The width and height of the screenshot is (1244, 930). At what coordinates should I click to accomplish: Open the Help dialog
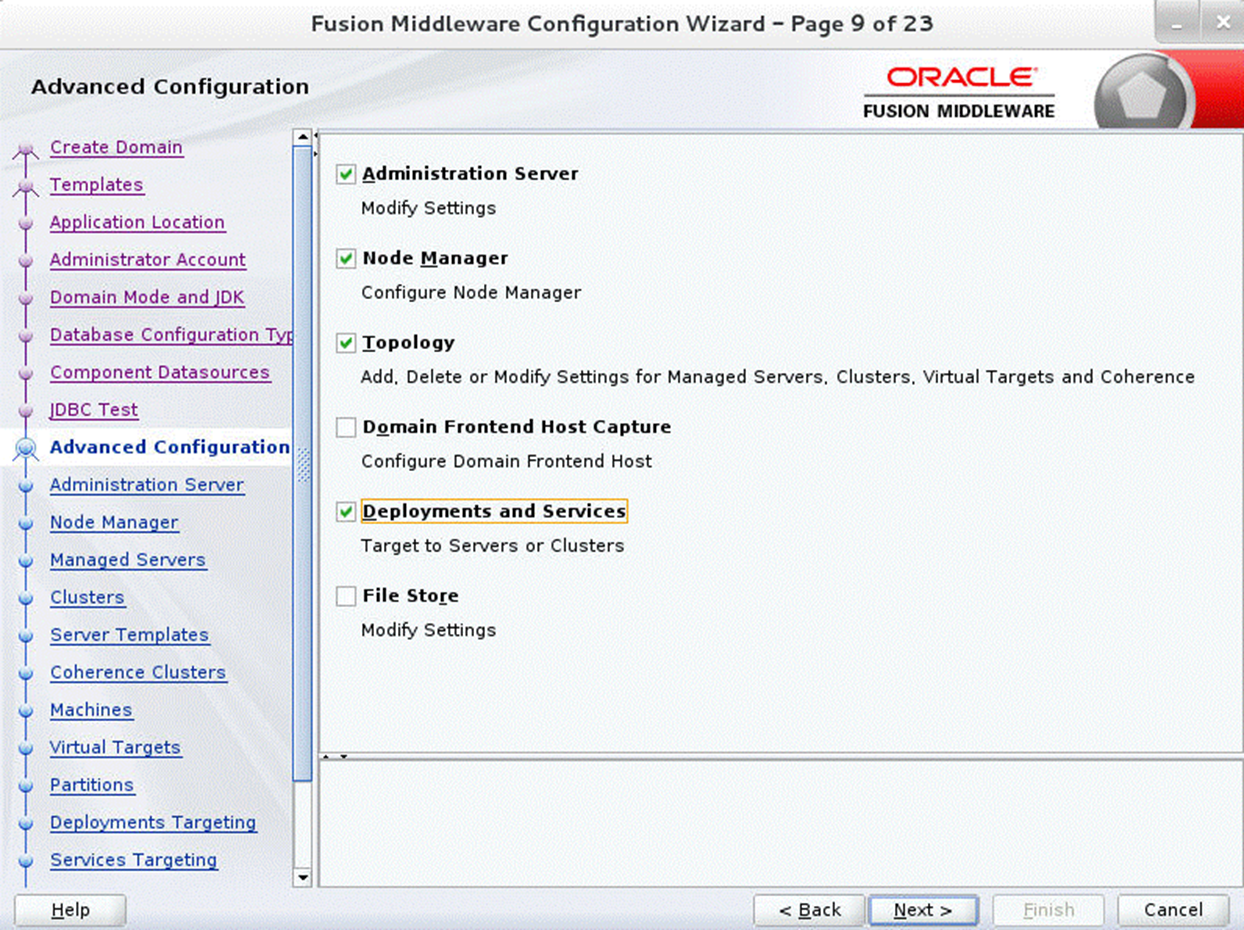(x=69, y=910)
